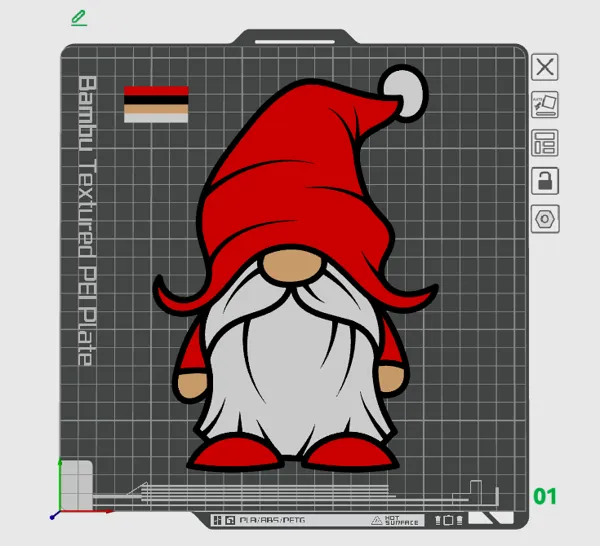Click the green plate number 01

click(545, 496)
